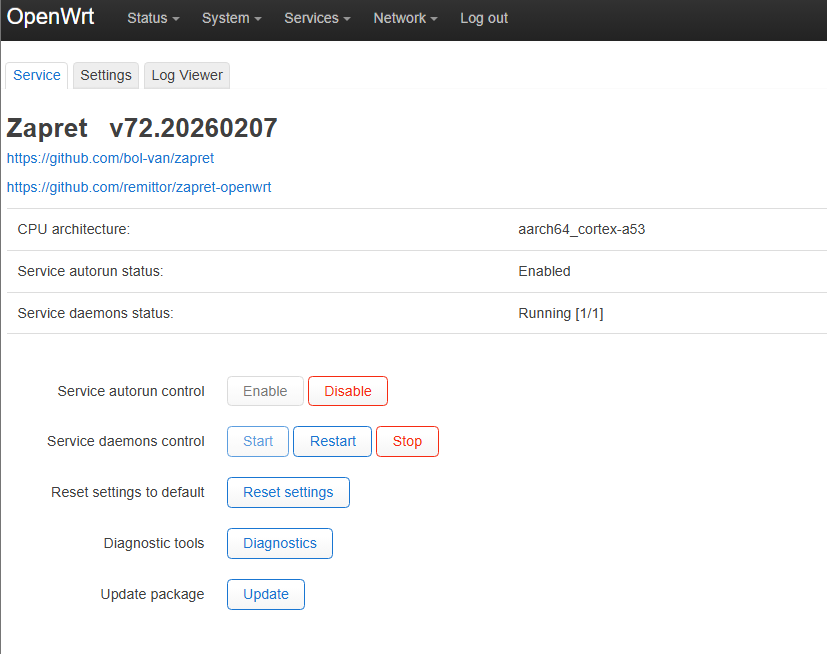Screen dimensions: 827x654
Task: Disable service autorun
Action: 348,391
